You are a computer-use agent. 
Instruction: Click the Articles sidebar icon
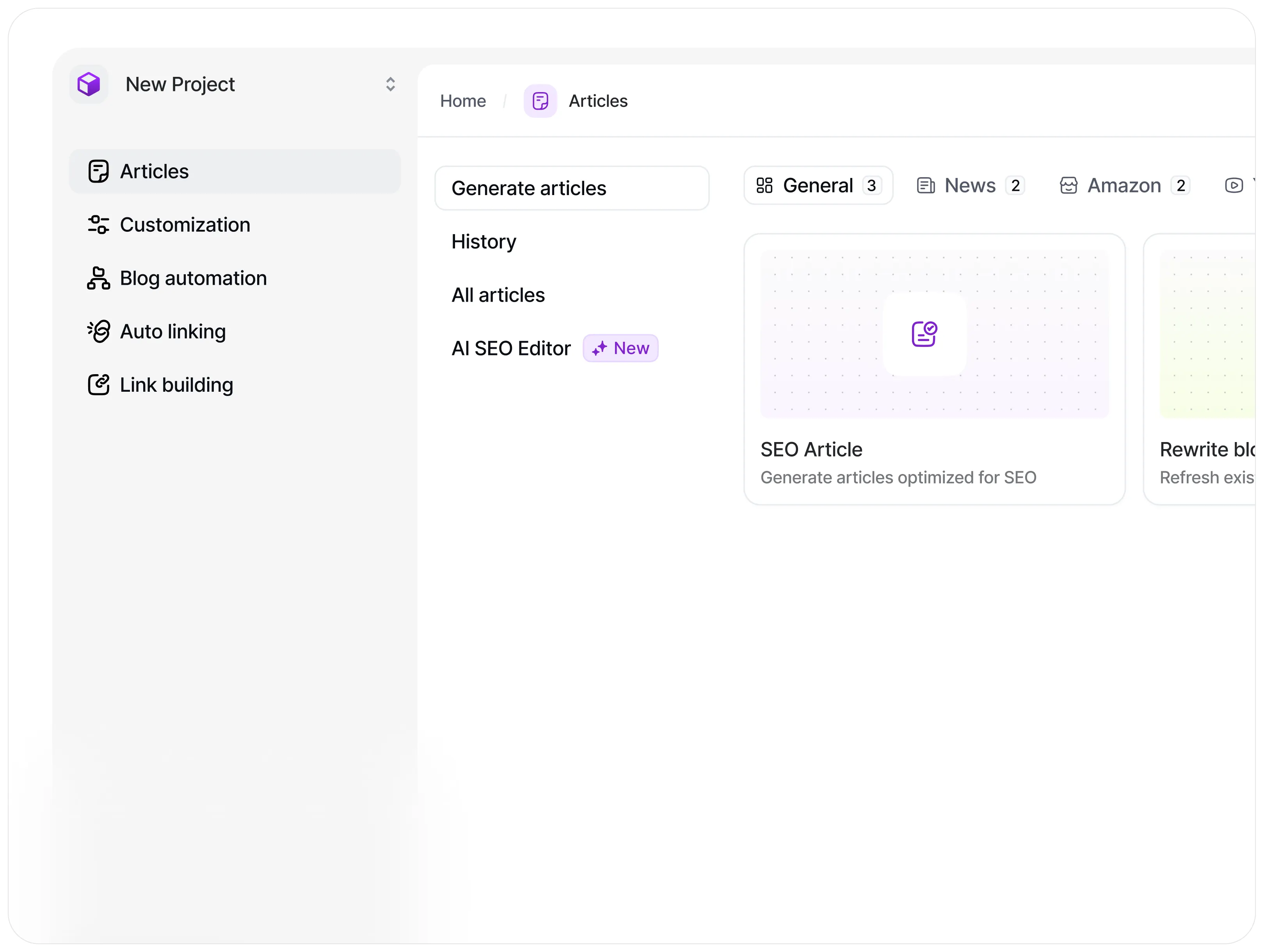[x=98, y=171]
